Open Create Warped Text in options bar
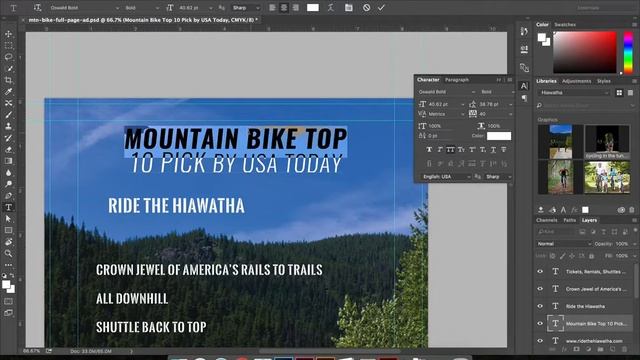 pos(331,7)
